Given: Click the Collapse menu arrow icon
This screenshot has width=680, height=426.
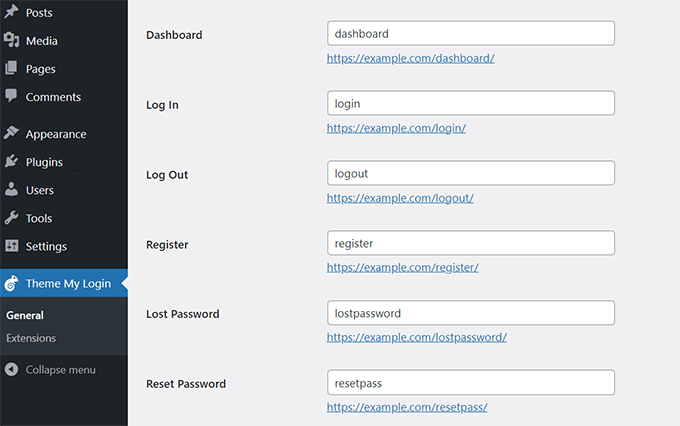Looking at the screenshot, I should (11, 369).
